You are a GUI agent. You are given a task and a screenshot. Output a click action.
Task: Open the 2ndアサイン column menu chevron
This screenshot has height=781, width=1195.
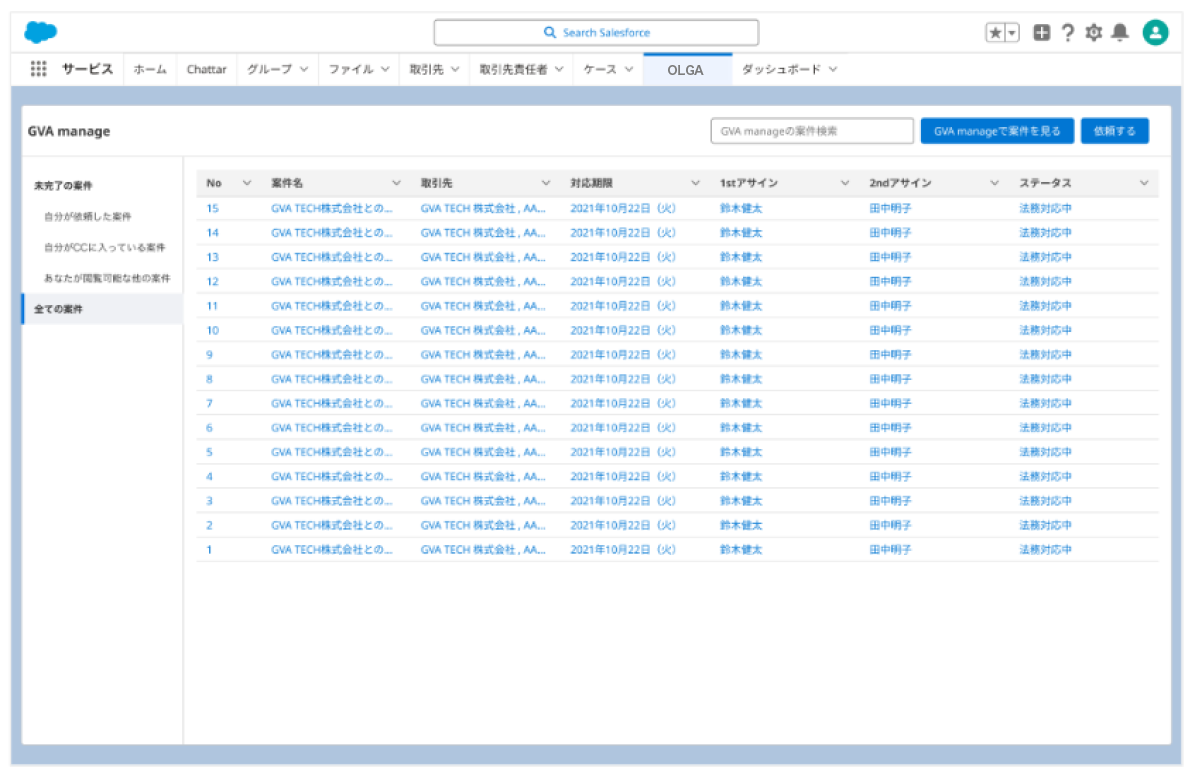pyautogui.click(x=995, y=183)
